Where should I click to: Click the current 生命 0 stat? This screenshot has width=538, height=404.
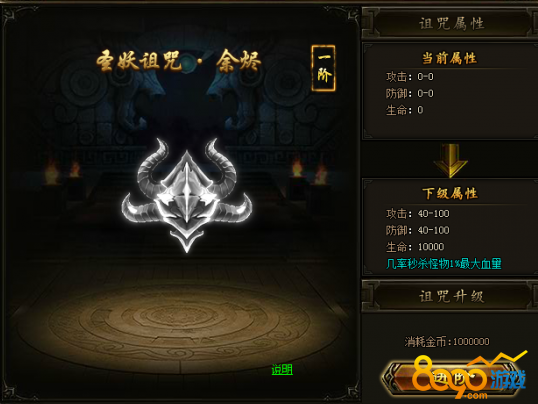405,110
